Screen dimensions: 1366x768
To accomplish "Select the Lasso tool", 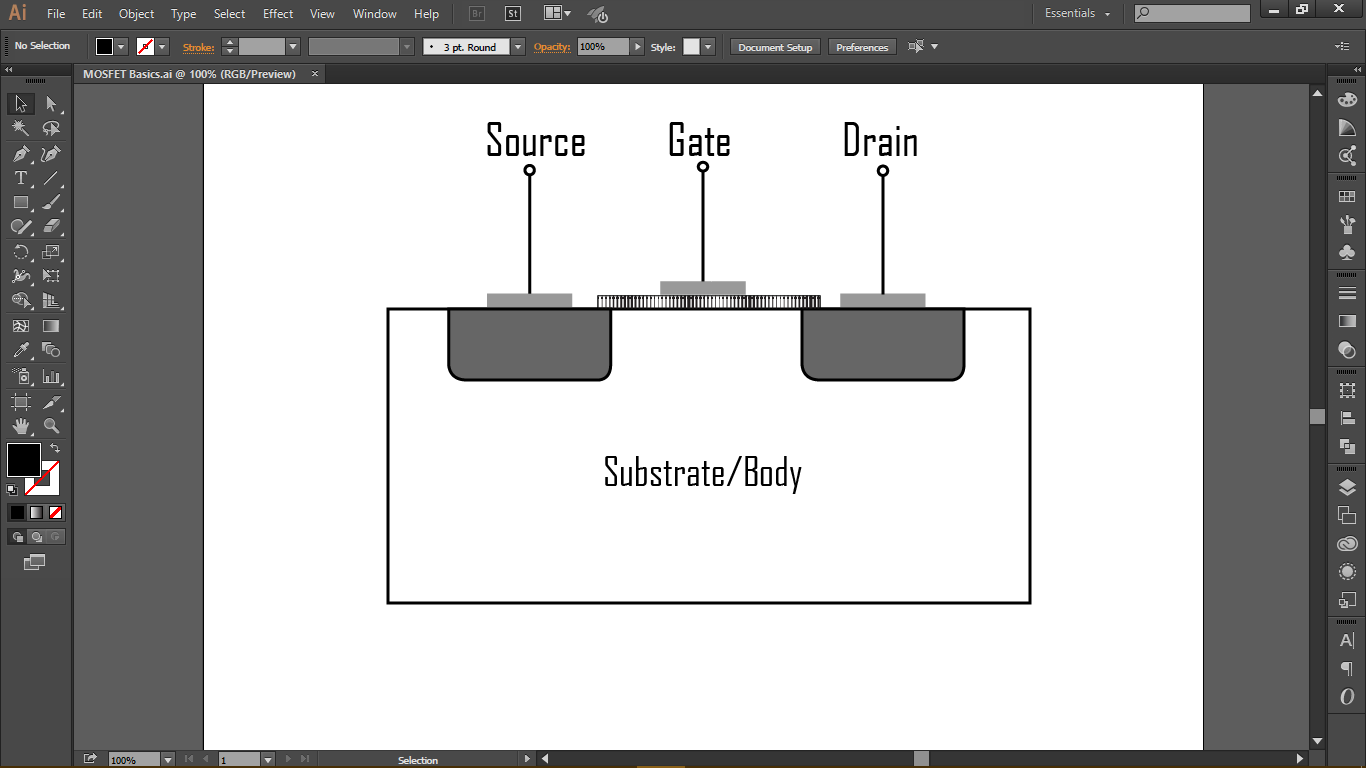I will (x=51, y=129).
